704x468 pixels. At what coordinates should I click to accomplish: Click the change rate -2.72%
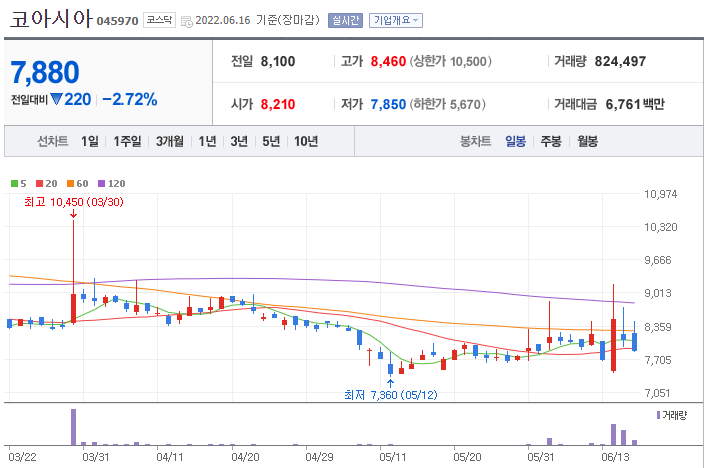pos(130,99)
